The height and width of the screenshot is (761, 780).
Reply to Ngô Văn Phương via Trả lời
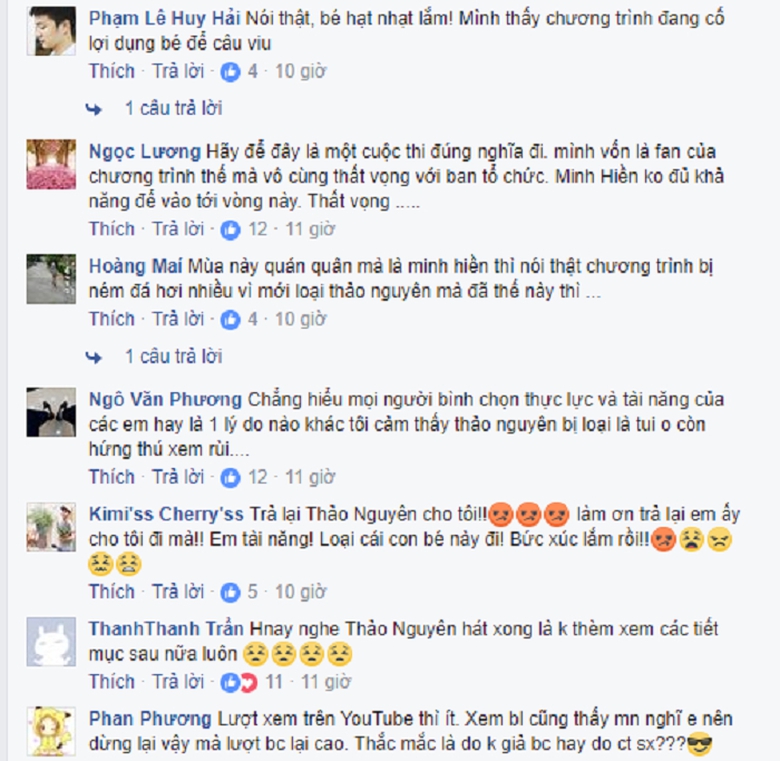tap(178, 477)
